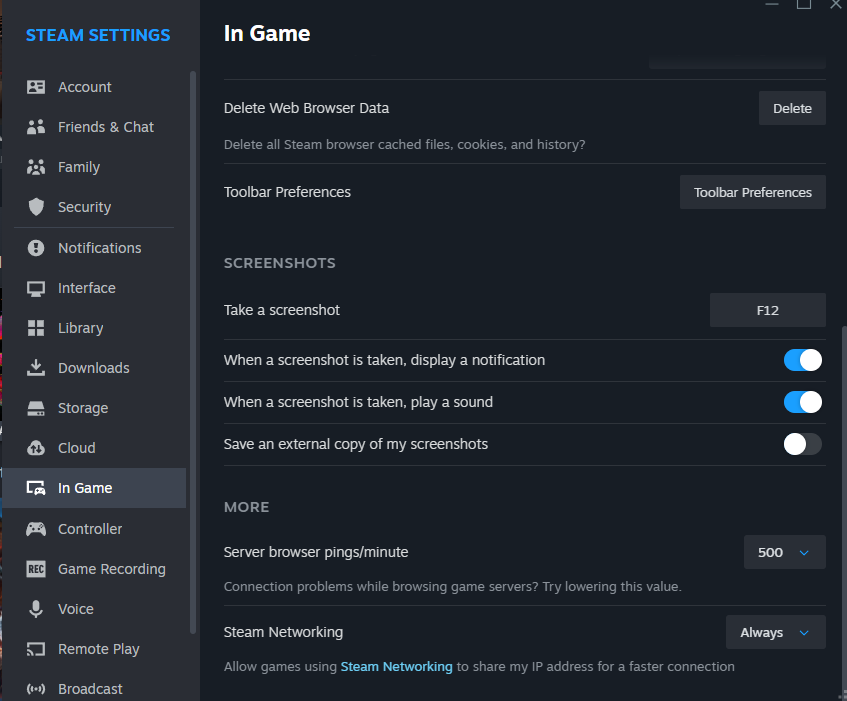Open the Steam Networking Always dropdown
847x701 pixels.
[x=776, y=632]
